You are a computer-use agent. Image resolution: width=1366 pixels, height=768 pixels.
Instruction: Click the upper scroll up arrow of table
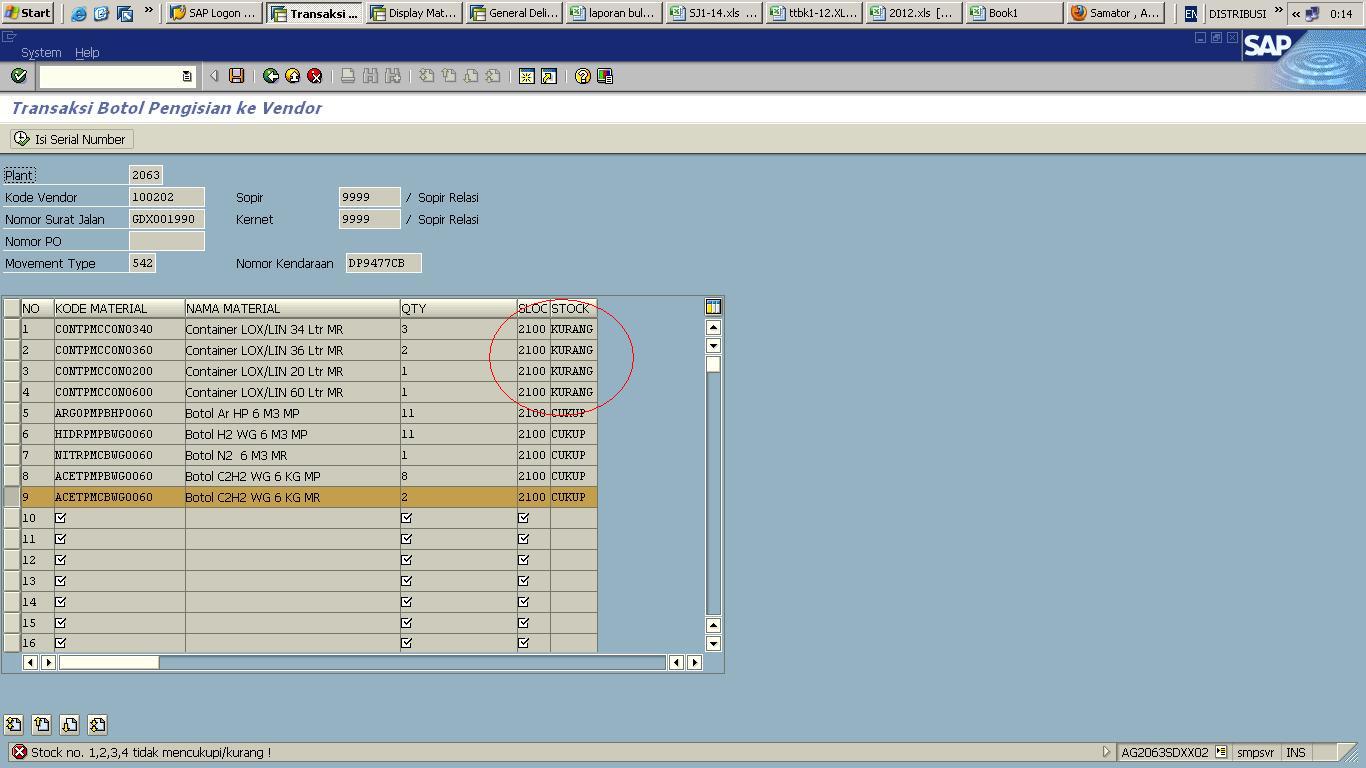[713, 327]
